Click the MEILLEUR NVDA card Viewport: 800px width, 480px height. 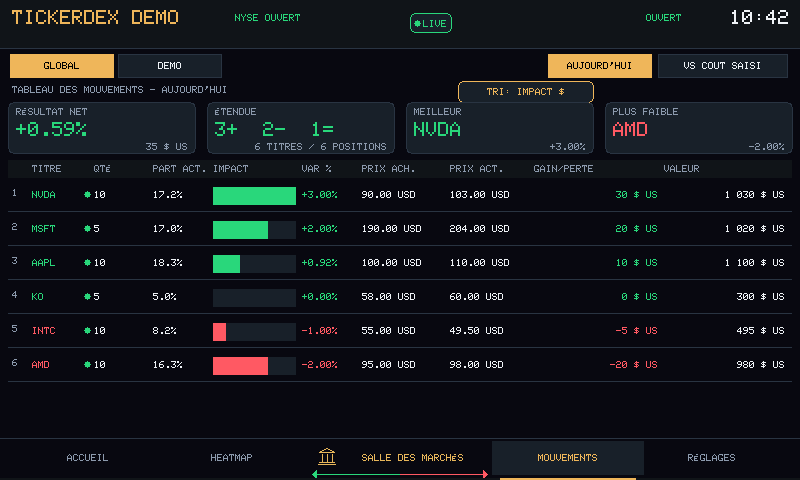(500, 128)
